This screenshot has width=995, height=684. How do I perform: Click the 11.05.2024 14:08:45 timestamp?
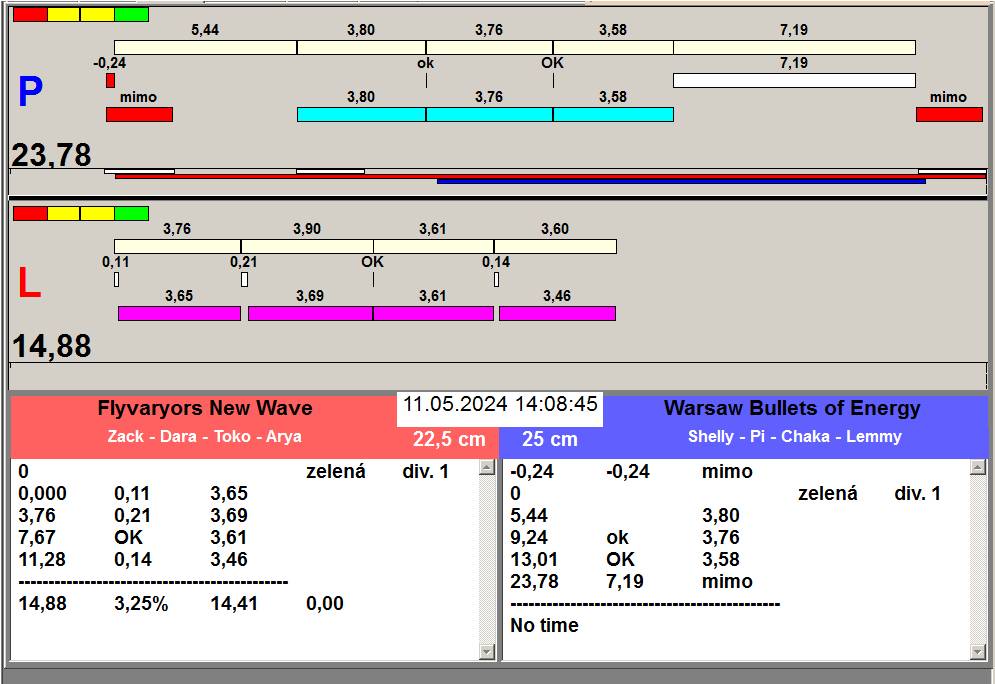[x=500, y=404]
